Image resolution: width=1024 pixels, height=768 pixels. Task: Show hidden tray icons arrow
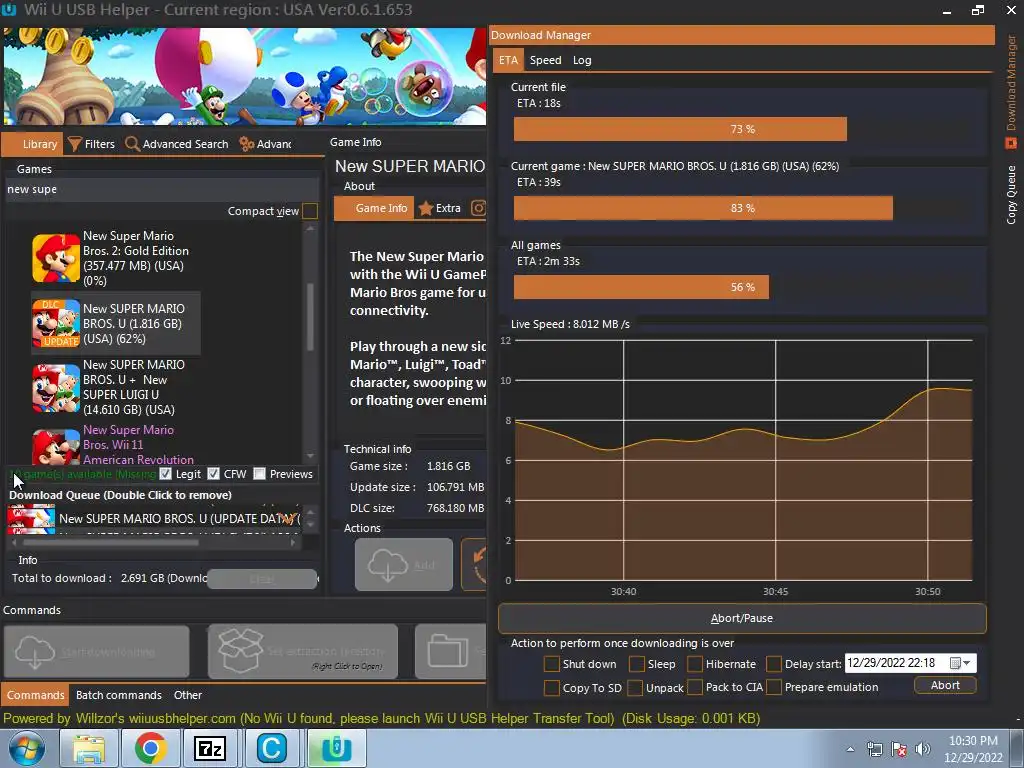[850, 750]
